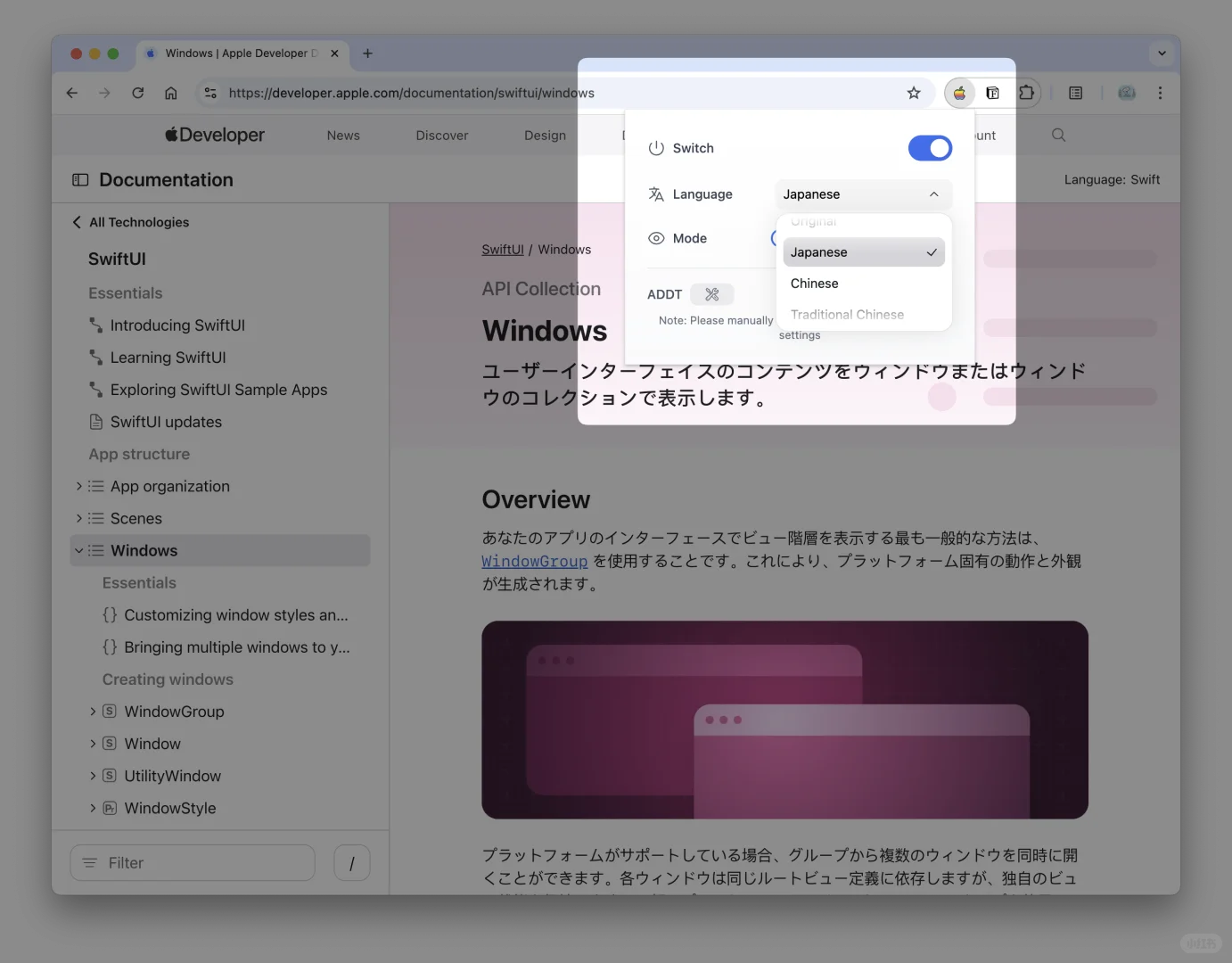The height and width of the screenshot is (963, 1232).
Task: Click the browser back arrow
Action: pyautogui.click(x=72, y=93)
